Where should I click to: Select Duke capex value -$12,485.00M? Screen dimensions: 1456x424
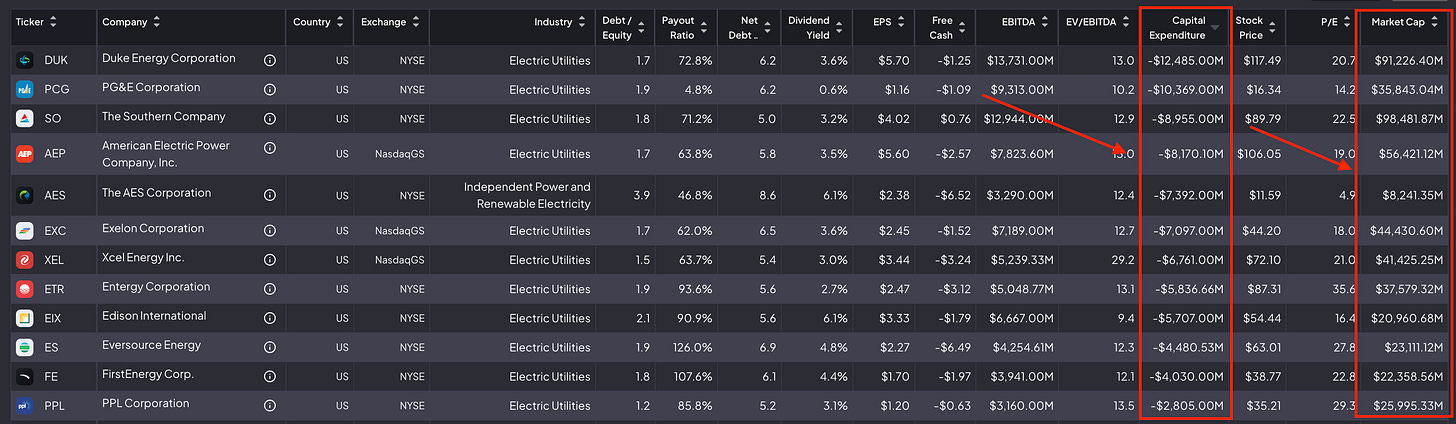(x=1185, y=61)
